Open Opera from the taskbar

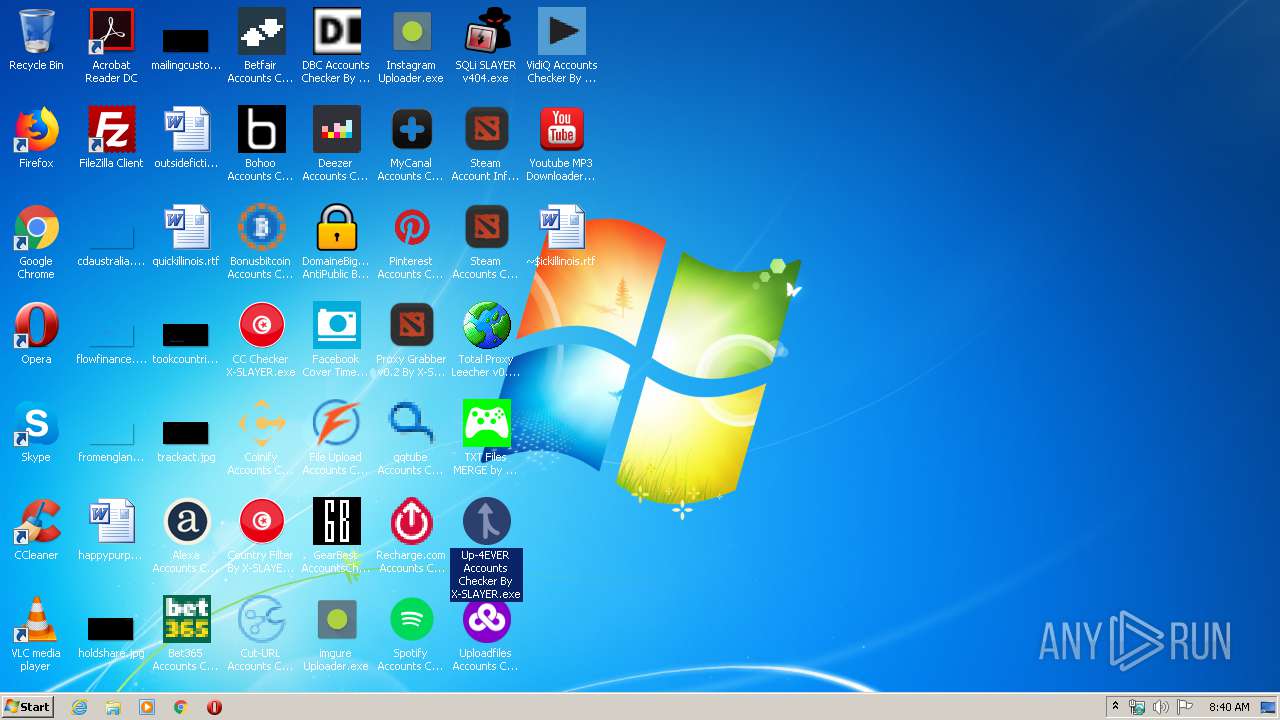(x=214, y=707)
